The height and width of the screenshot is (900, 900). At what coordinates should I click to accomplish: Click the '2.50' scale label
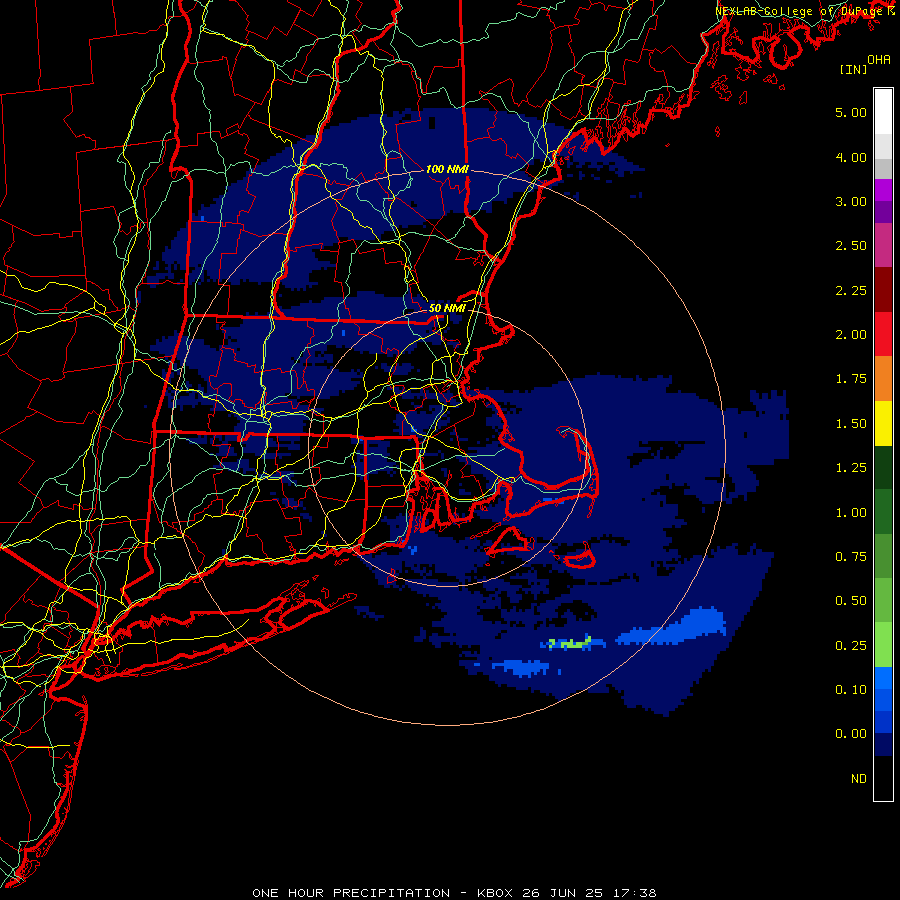coord(851,246)
